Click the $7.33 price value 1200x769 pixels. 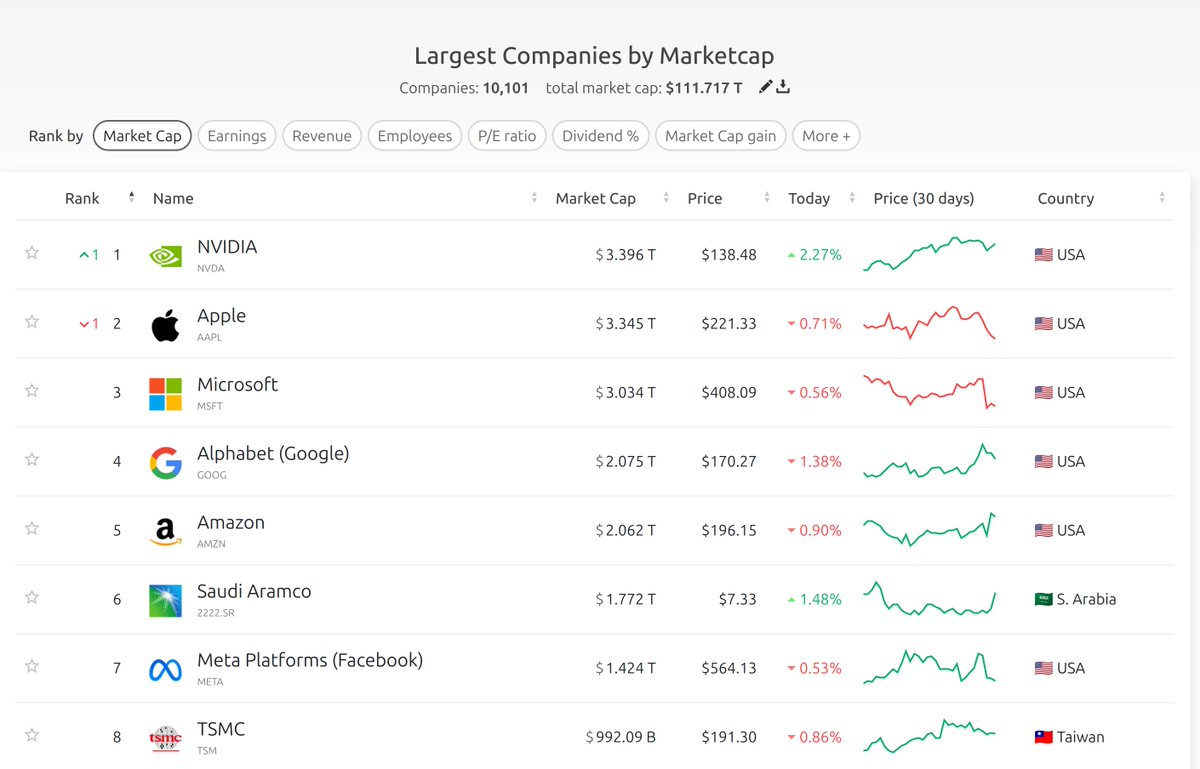(738, 600)
